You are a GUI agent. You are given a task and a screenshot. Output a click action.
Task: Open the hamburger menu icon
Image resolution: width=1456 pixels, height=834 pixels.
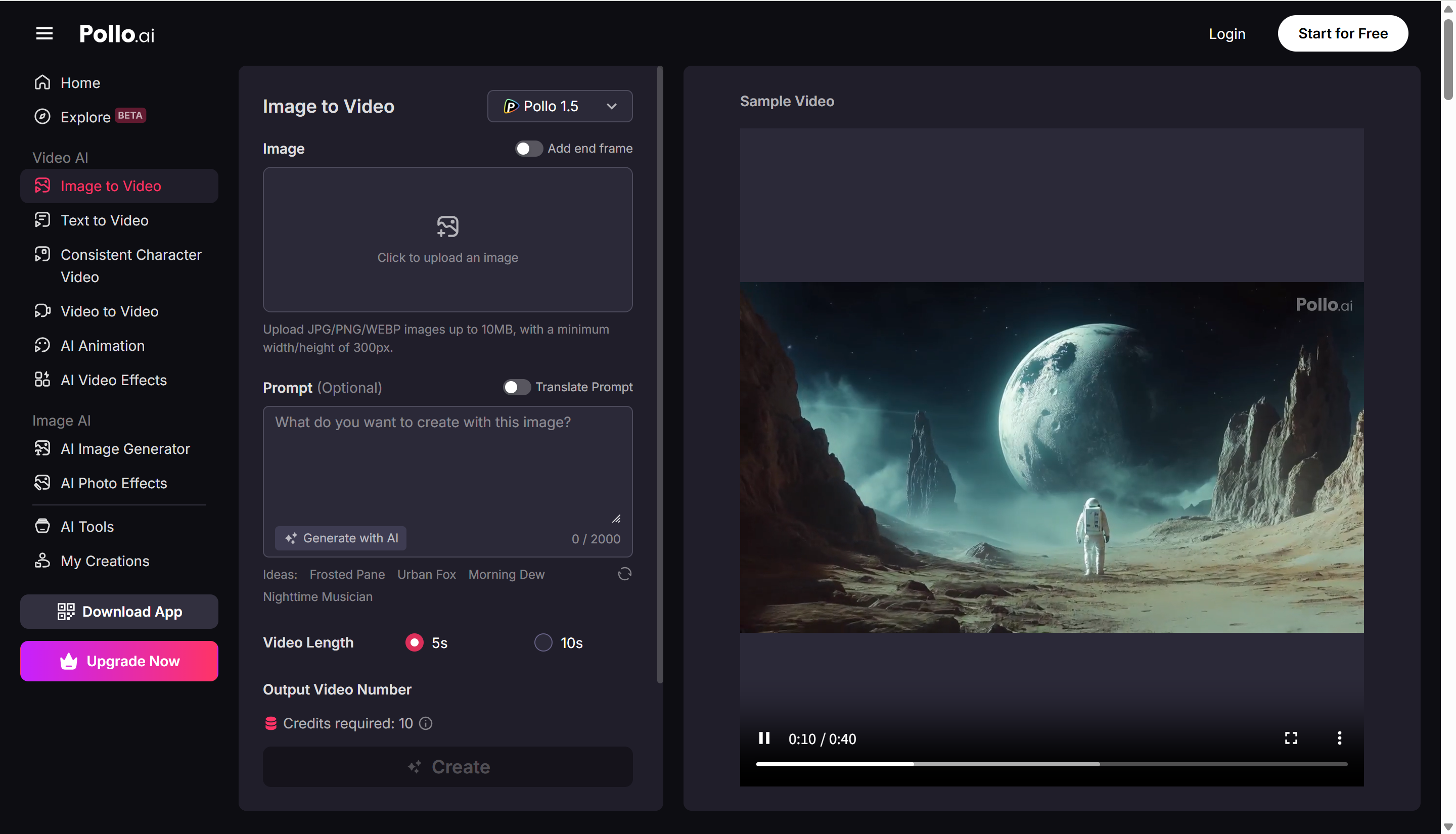[44, 34]
